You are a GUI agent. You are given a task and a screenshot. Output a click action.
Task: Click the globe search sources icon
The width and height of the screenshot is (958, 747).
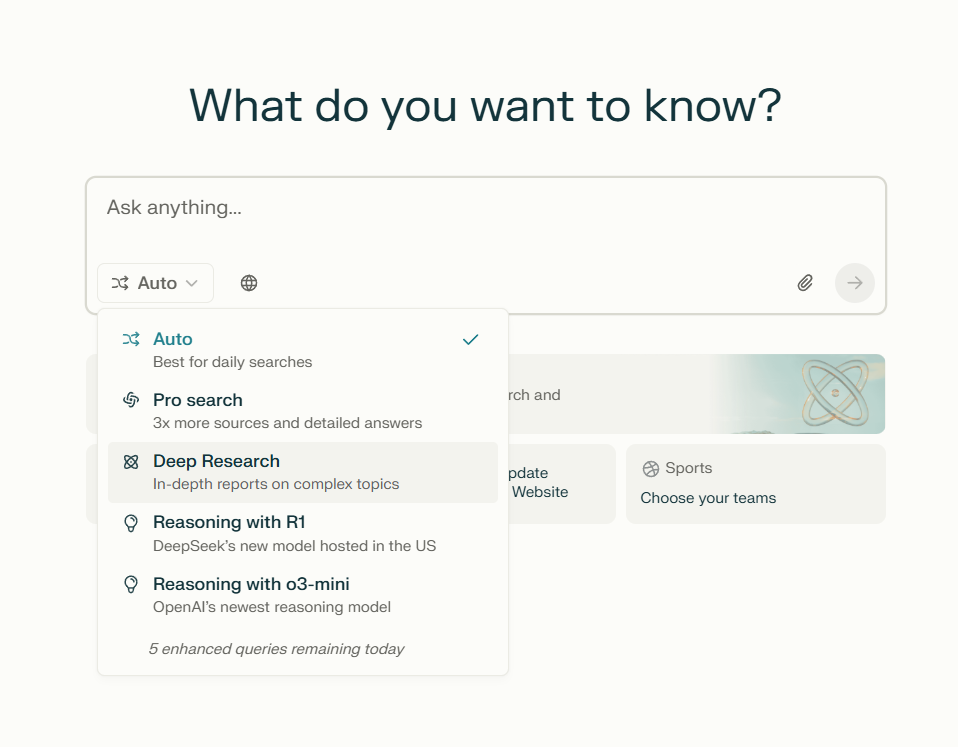click(249, 283)
